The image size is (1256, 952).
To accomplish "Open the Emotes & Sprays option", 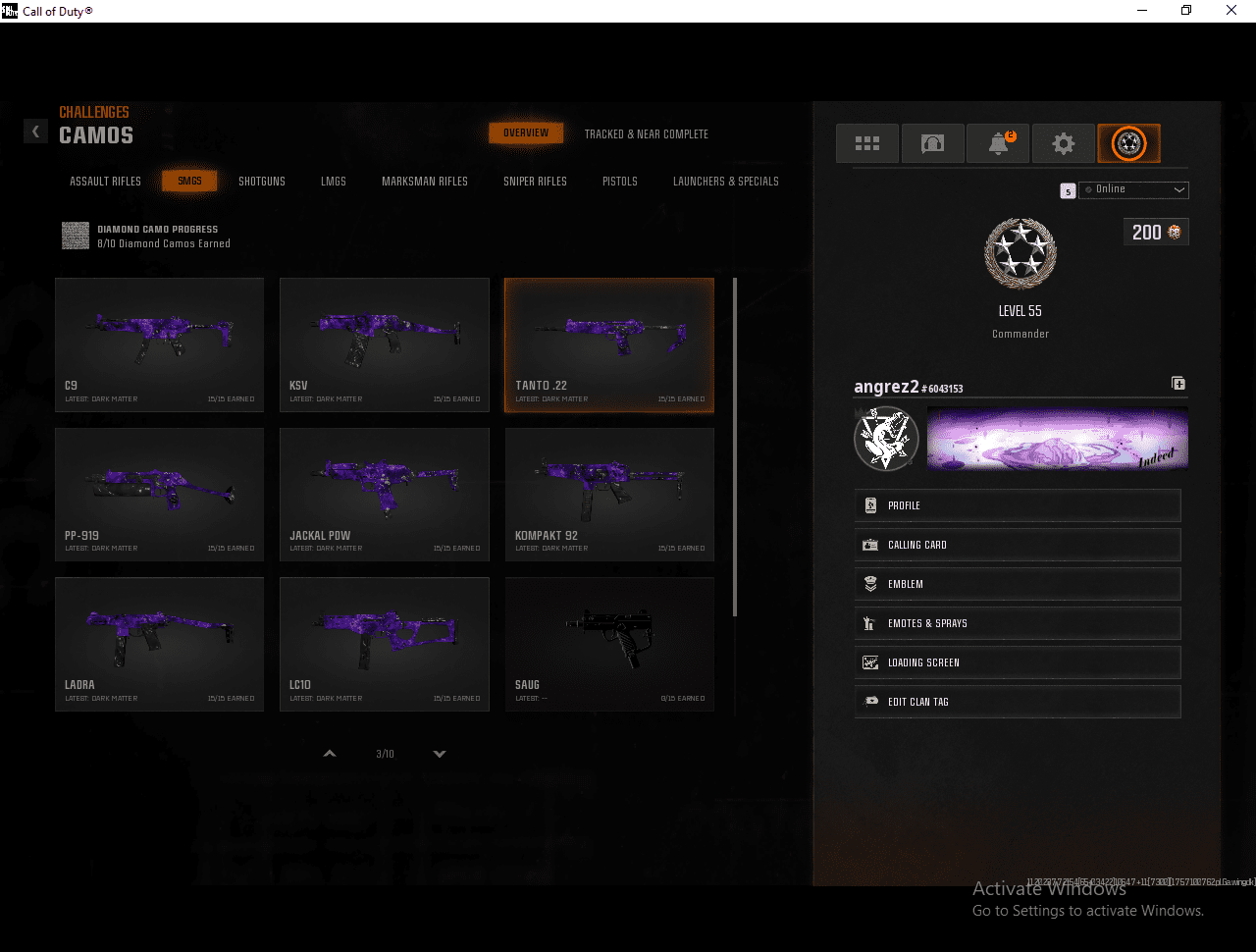I will pyautogui.click(x=1017, y=623).
